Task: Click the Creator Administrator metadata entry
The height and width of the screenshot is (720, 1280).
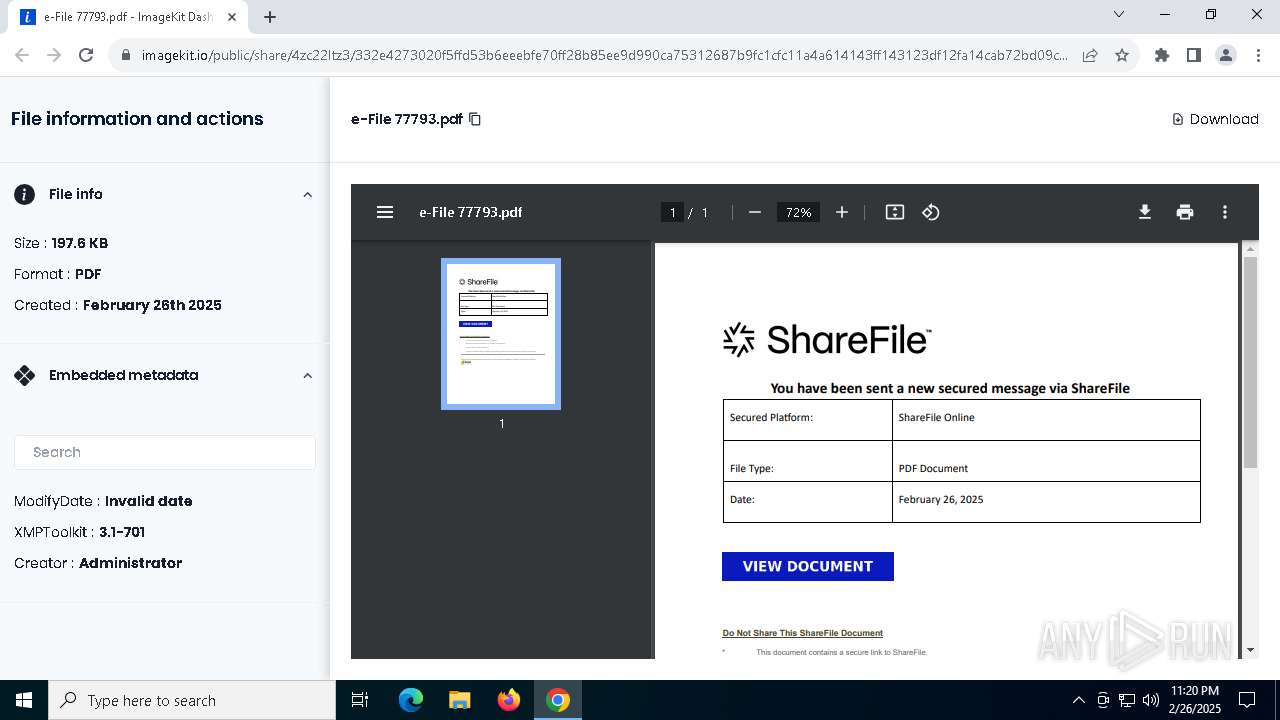Action: (98, 563)
